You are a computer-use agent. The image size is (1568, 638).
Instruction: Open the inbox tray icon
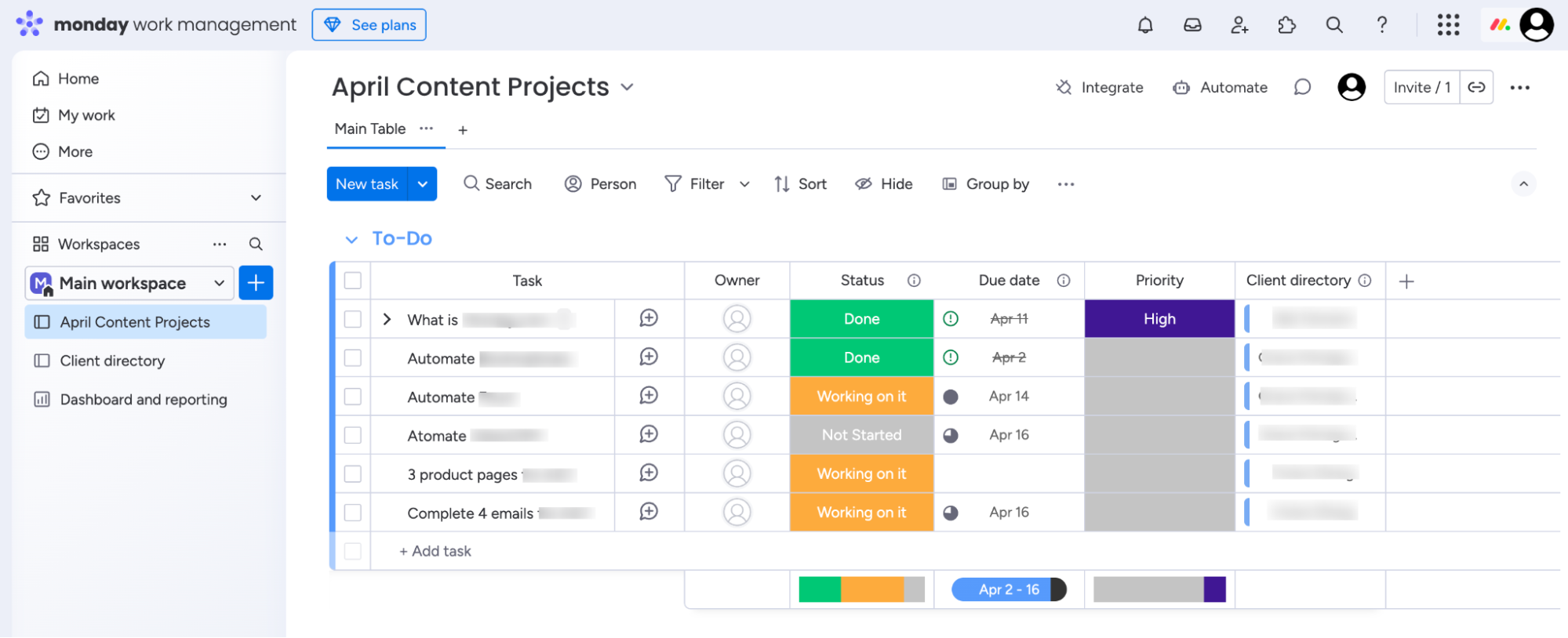coord(1192,25)
